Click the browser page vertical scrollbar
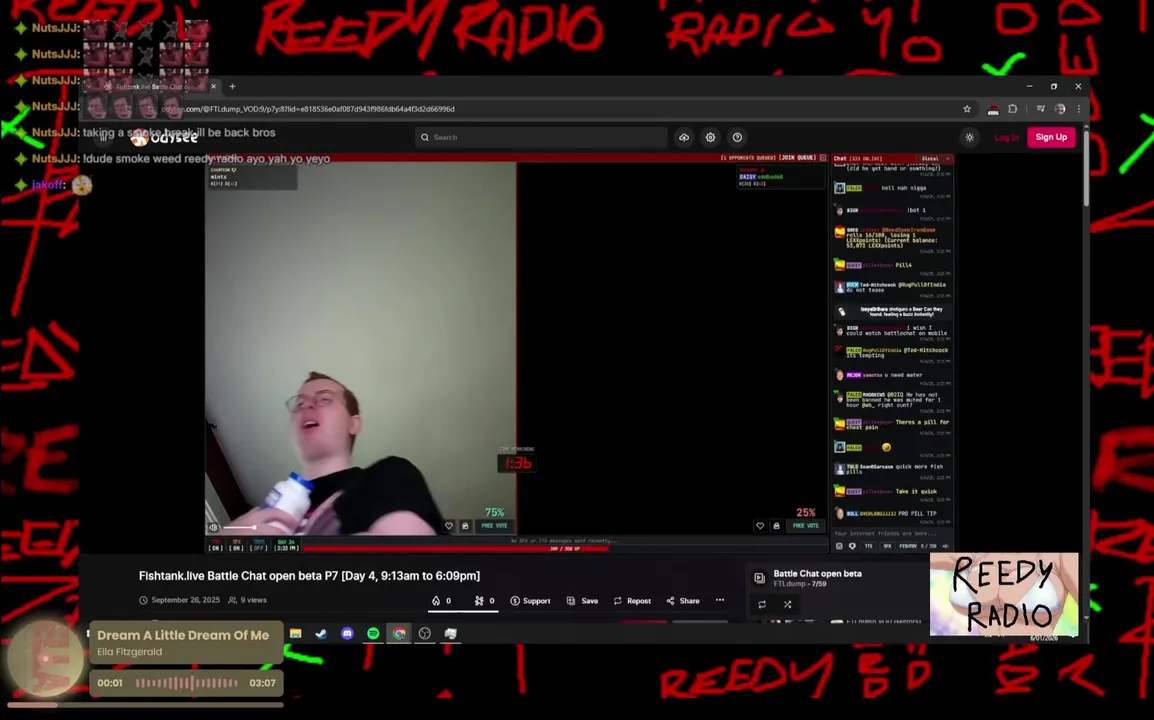This screenshot has width=1154, height=720. click(1086, 169)
